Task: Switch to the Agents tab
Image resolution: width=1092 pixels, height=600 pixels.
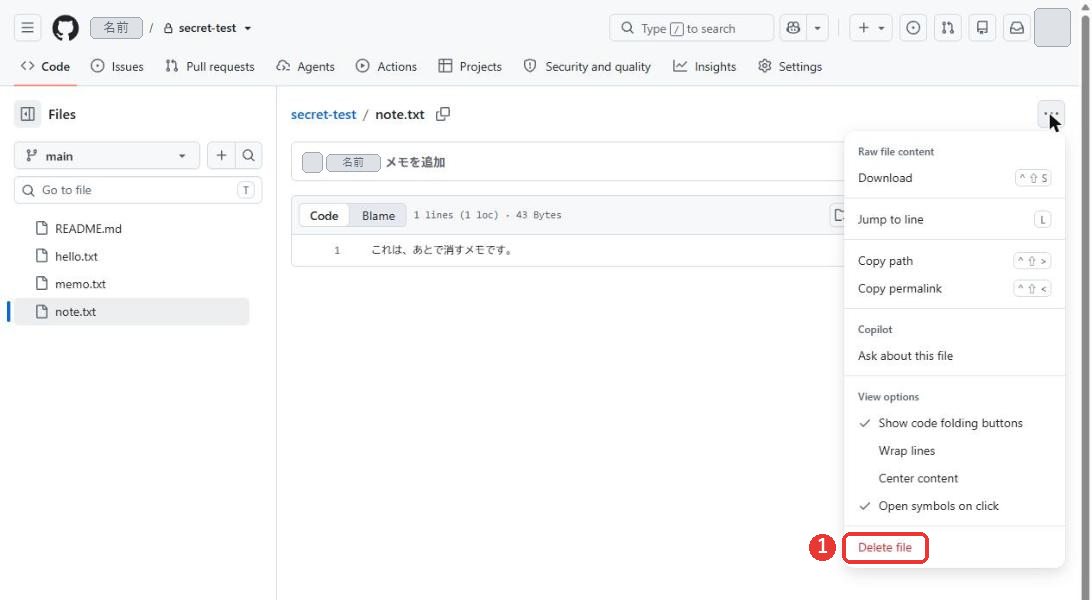Action: [306, 67]
